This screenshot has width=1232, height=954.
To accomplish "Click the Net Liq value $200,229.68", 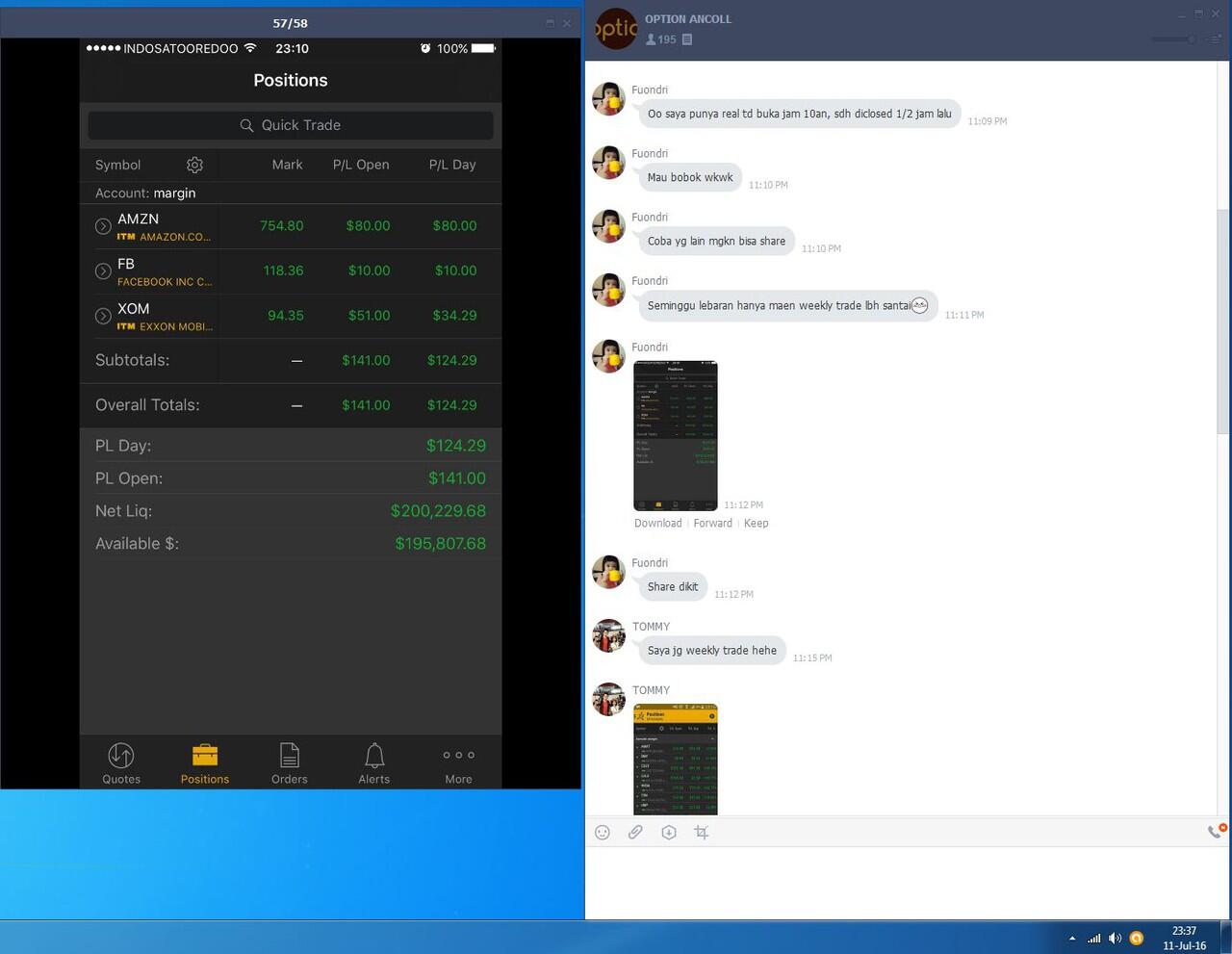I will click(438, 511).
